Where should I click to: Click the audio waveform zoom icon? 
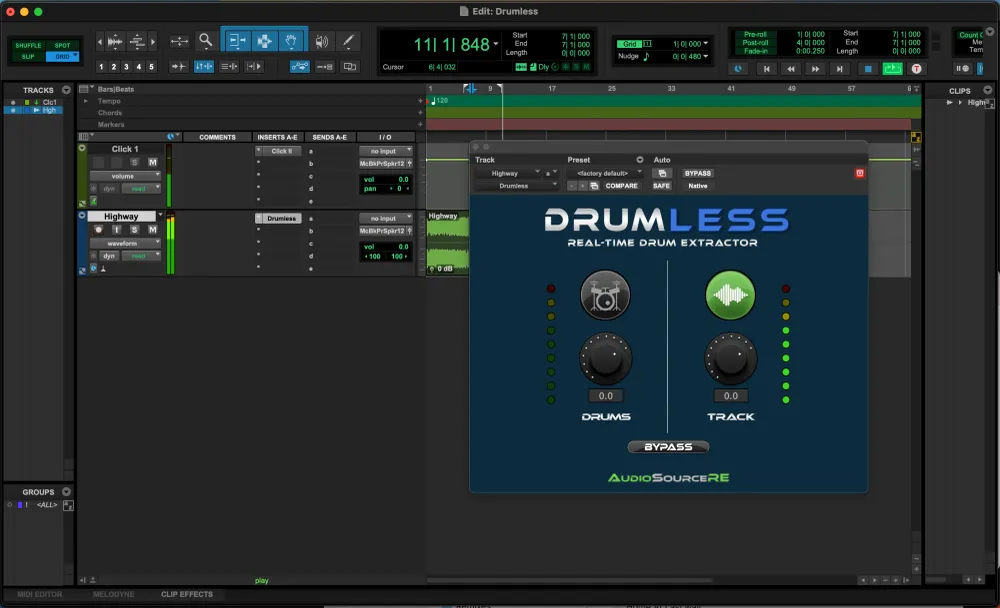tap(115, 41)
